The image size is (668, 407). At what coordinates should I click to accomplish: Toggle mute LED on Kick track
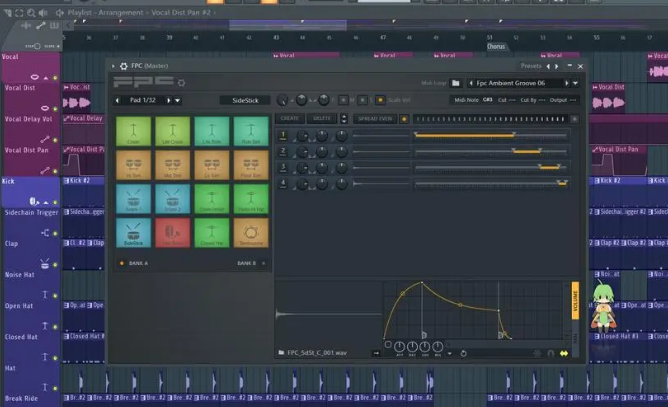55,202
